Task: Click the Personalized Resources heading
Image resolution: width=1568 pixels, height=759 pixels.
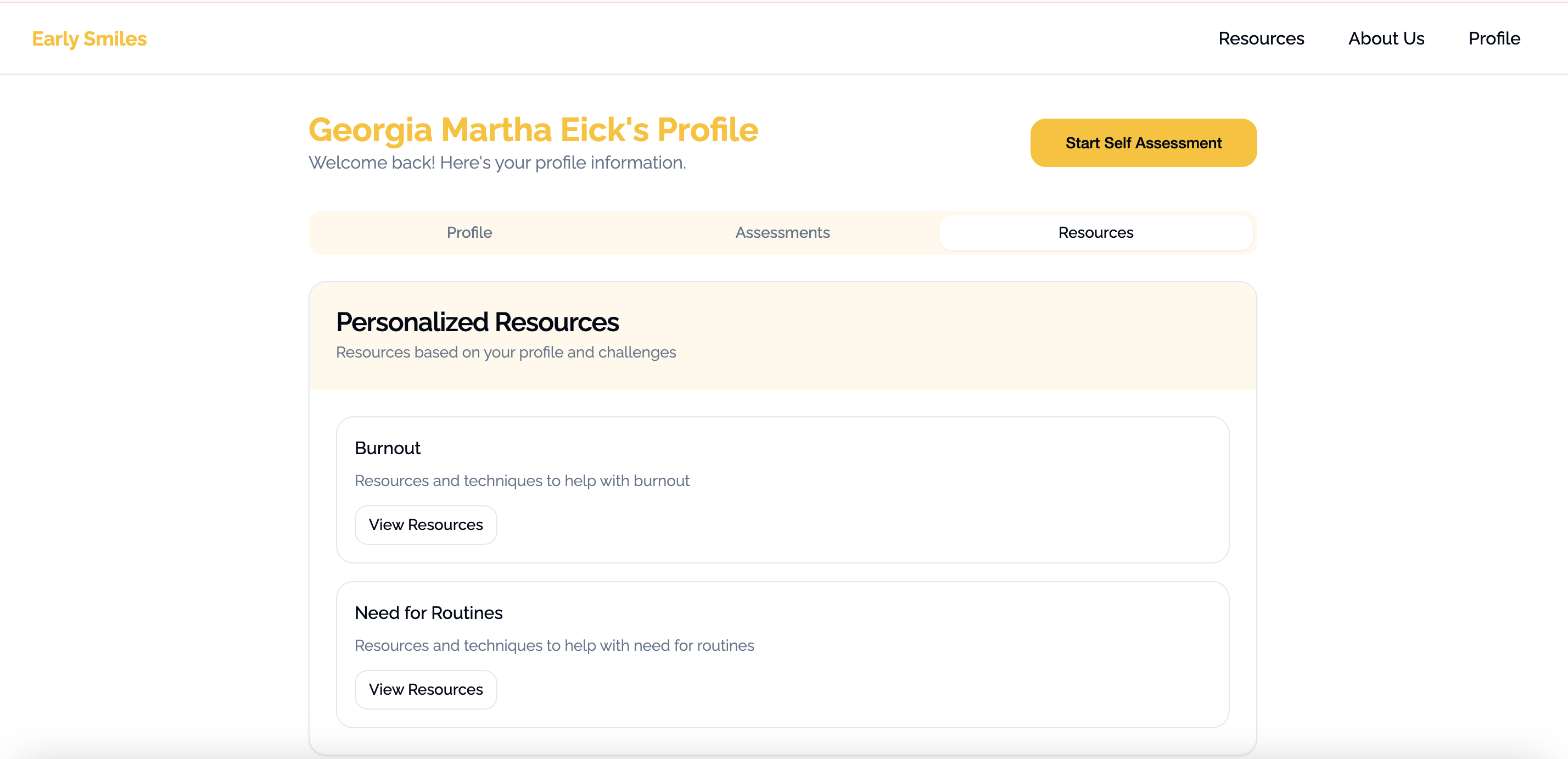Action: (477, 322)
